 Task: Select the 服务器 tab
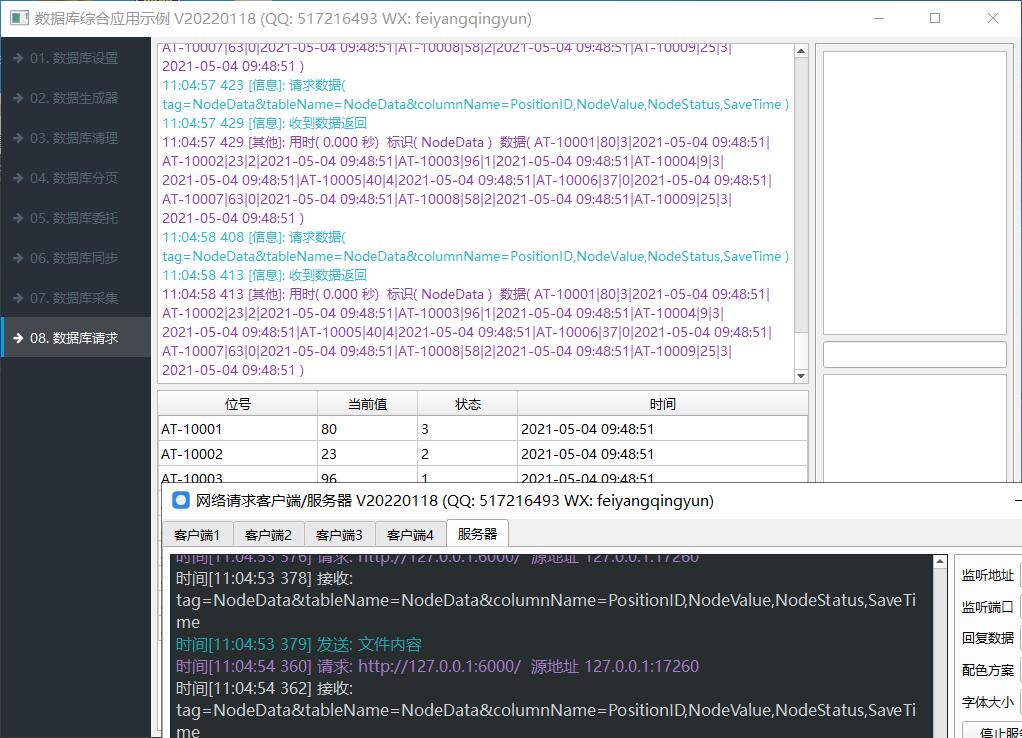tap(477, 533)
